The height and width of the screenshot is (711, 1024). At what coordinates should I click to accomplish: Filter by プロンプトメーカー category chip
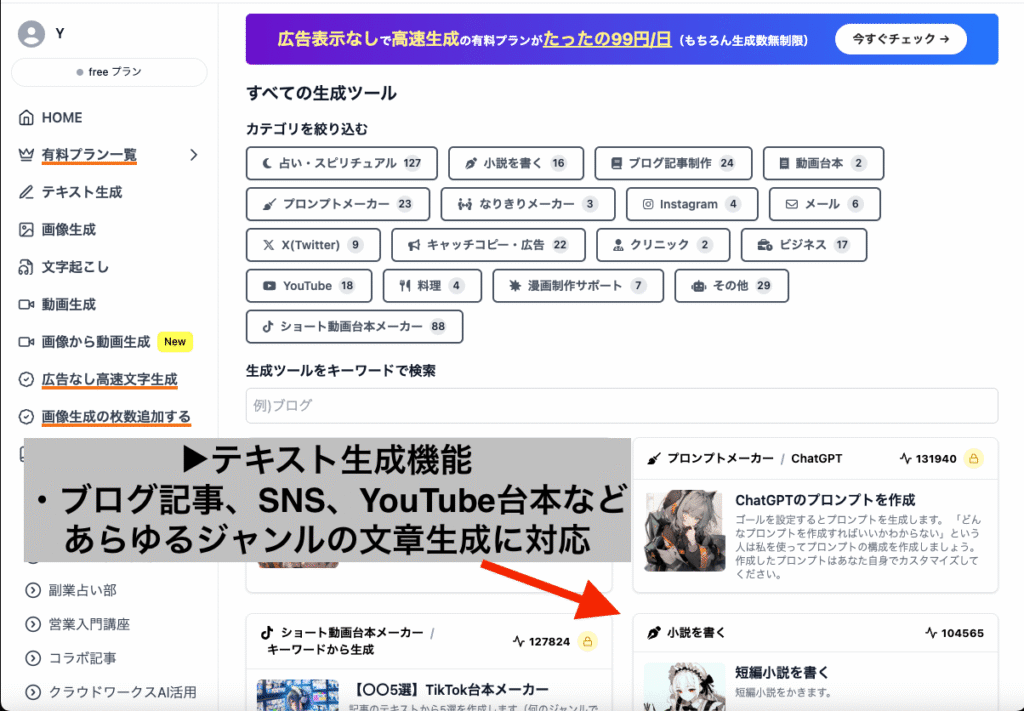pos(338,204)
